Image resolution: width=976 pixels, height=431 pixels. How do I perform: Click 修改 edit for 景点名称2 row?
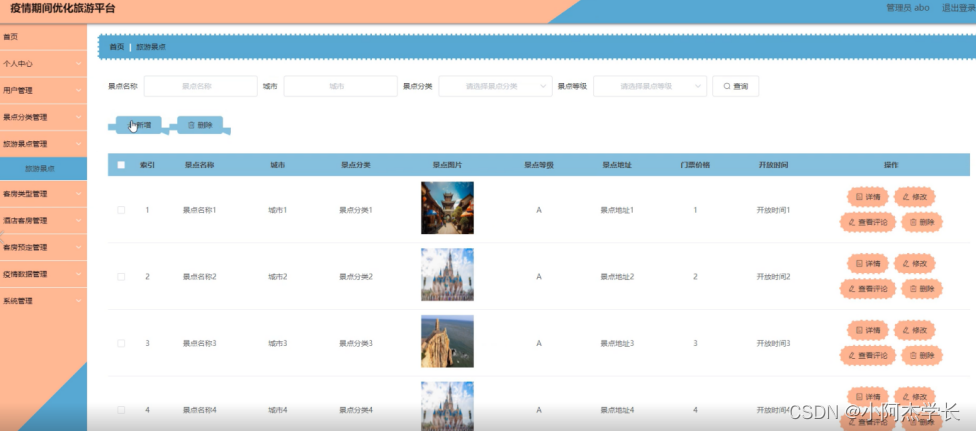tap(915, 263)
